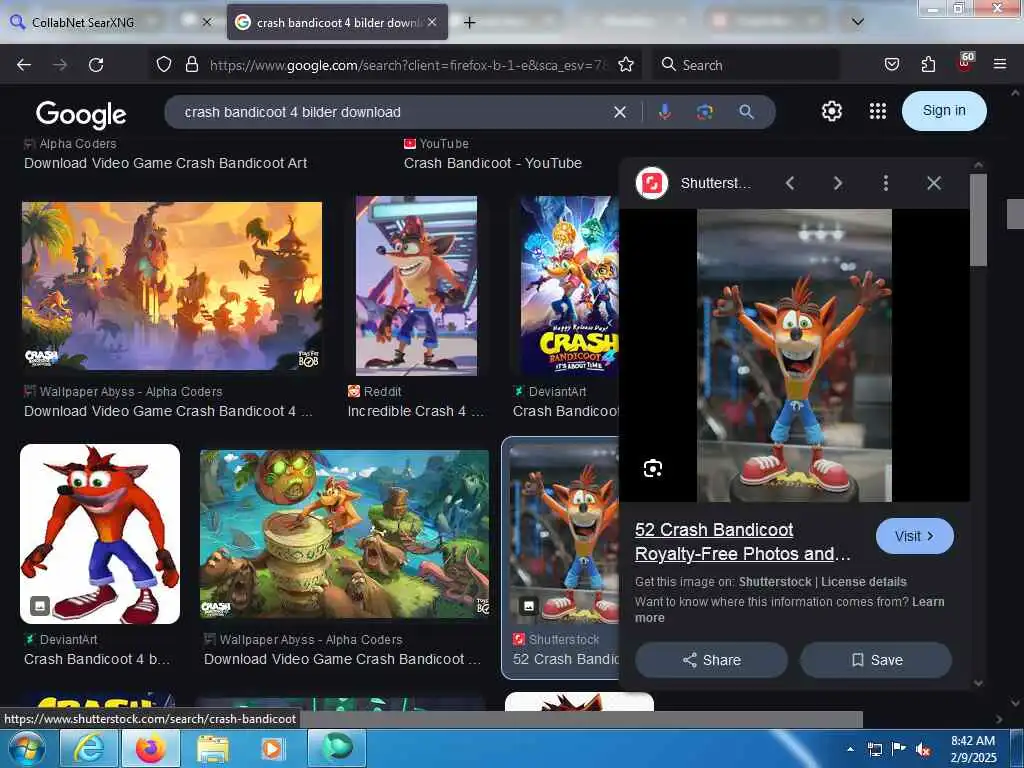
Task: Click the muted volume tray icon
Action: (923, 750)
